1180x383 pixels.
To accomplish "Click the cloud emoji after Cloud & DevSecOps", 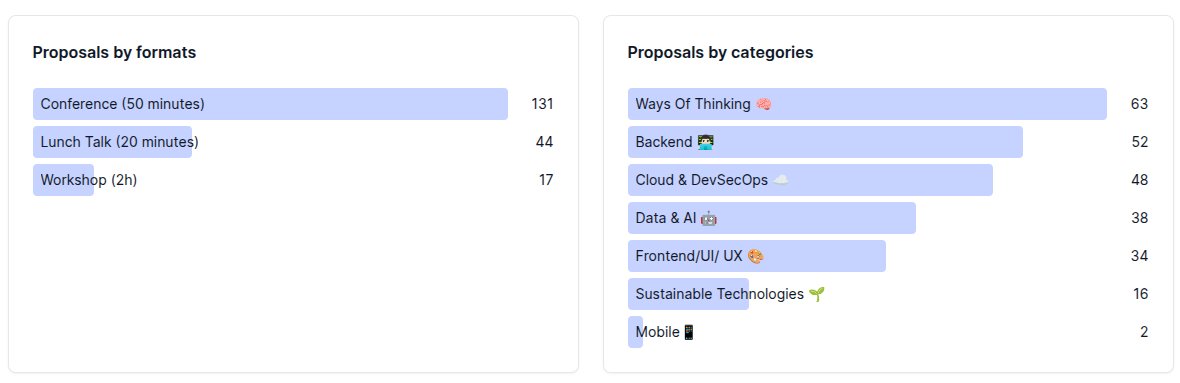I will (x=781, y=180).
